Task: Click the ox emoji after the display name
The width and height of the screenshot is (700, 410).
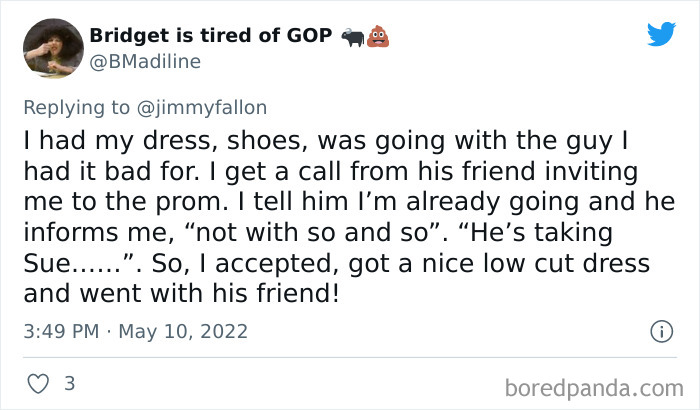Action: click(x=353, y=36)
